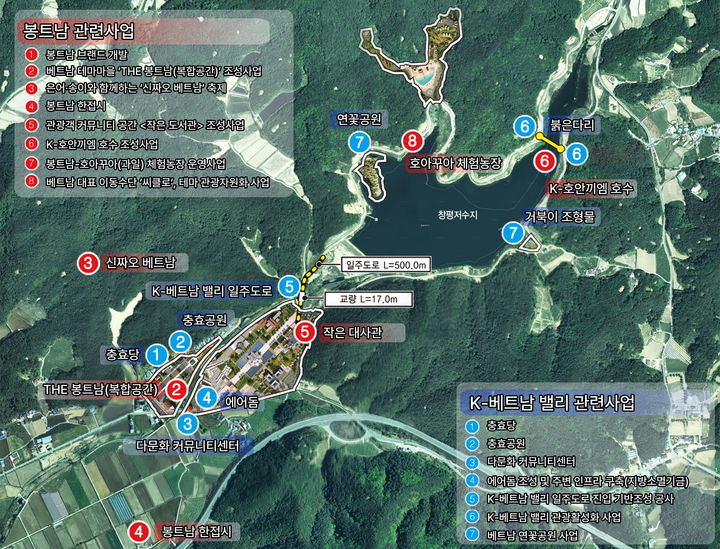Image resolution: width=720 pixels, height=549 pixels.
Task: Select blue marker 7 next to 연꽃공원
Action: click(x=358, y=142)
